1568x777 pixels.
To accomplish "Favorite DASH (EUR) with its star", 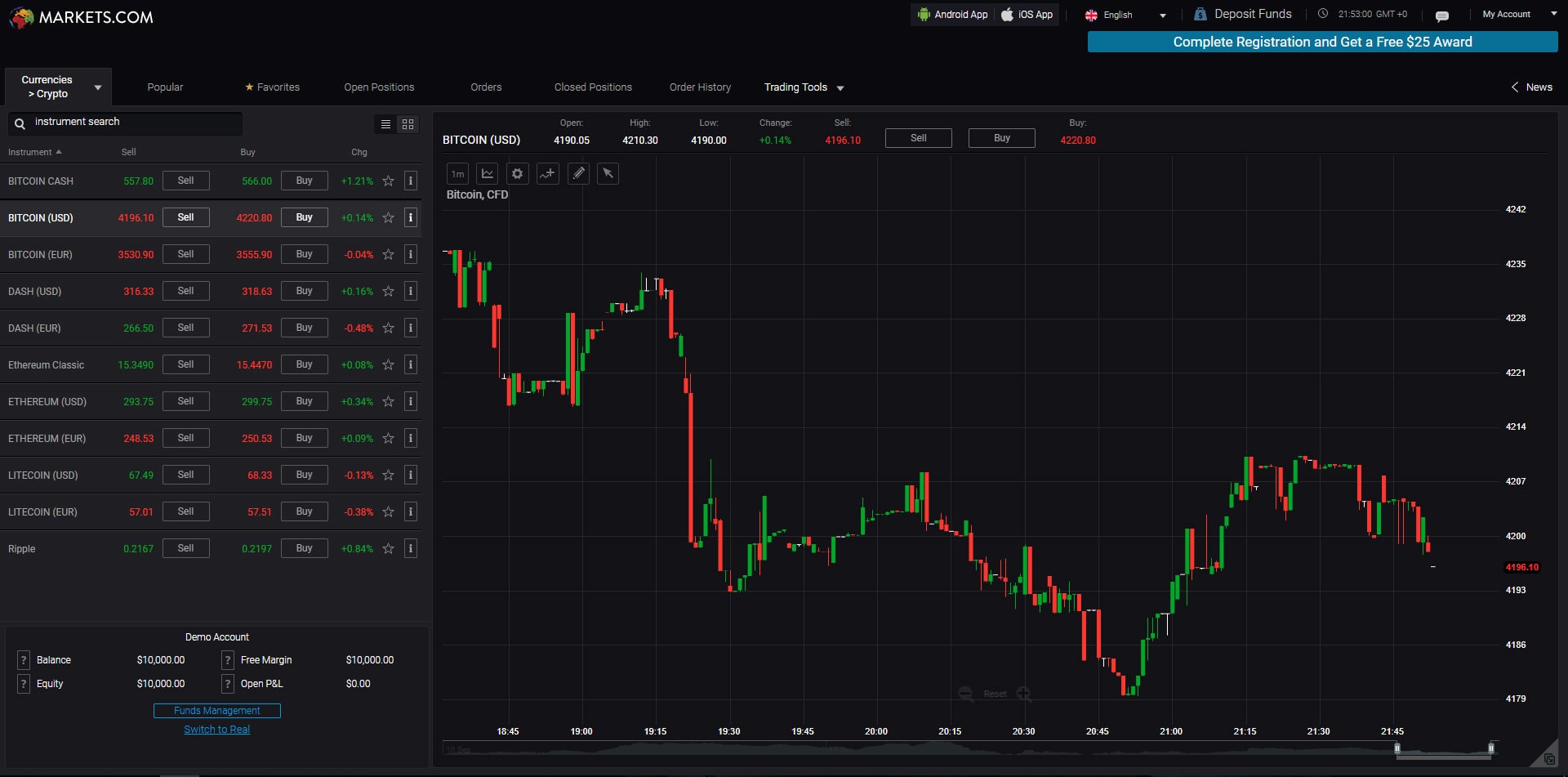I will pyautogui.click(x=389, y=328).
